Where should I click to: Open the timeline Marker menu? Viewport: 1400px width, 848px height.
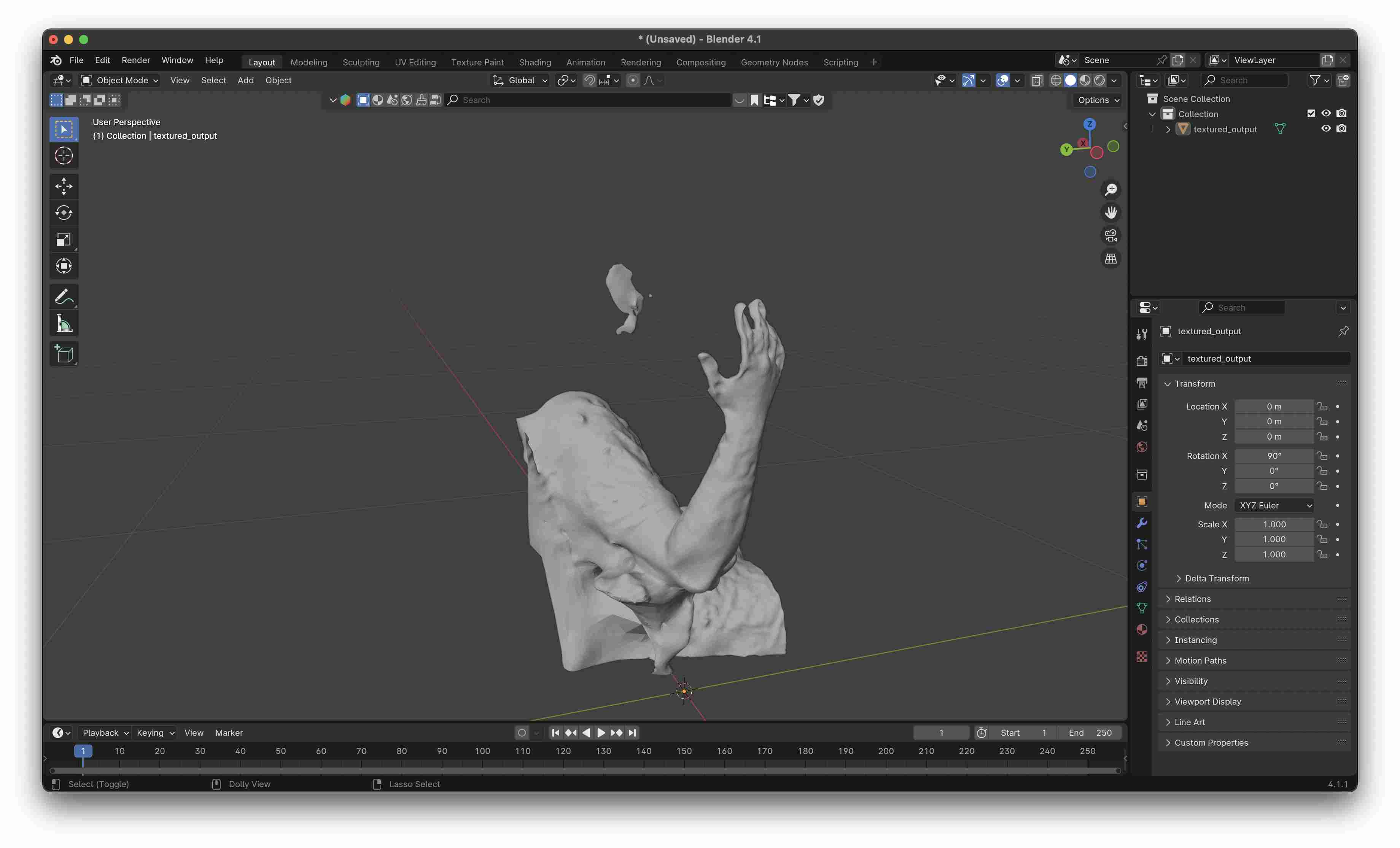tap(228, 733)
